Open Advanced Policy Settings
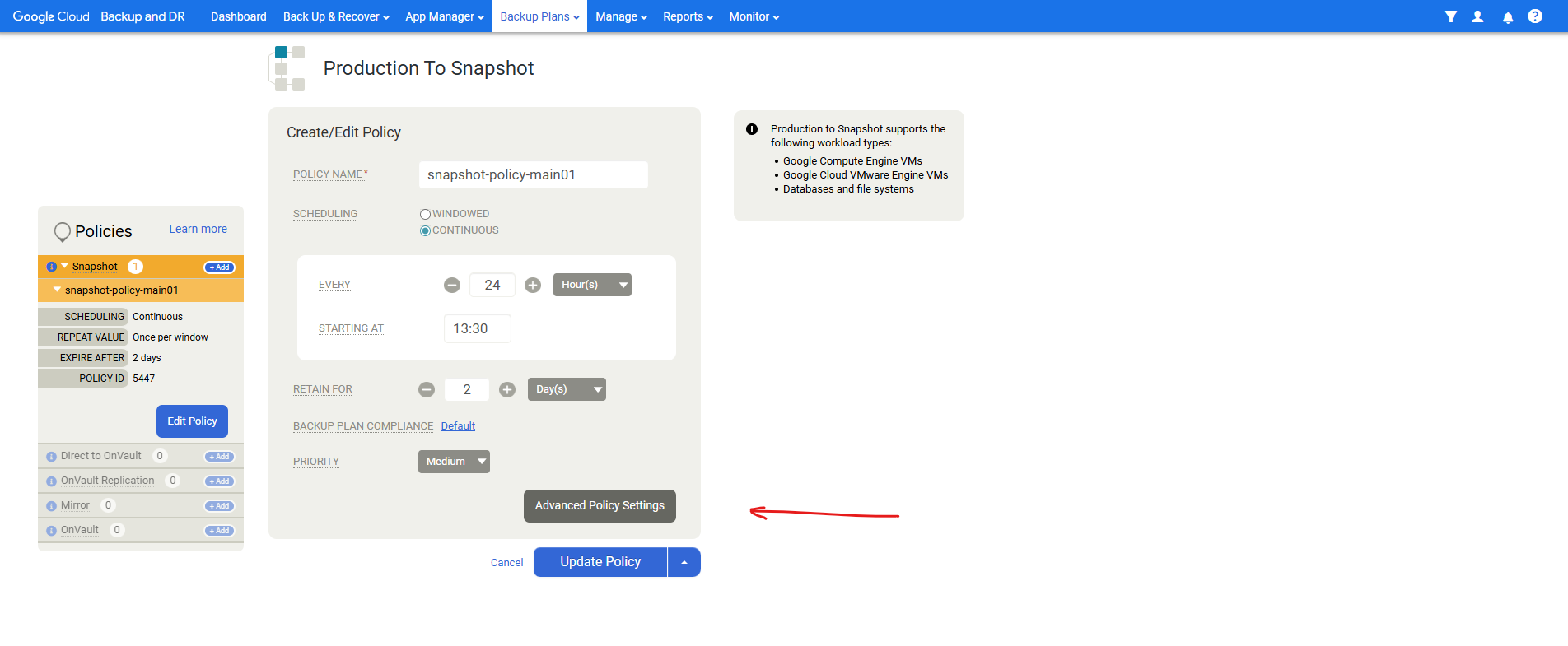1568x646 pixels. click(x=600, y=506)
